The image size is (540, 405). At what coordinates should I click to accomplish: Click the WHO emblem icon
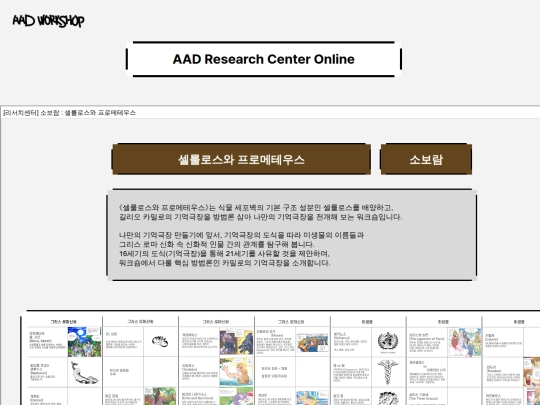pos(388,342)
